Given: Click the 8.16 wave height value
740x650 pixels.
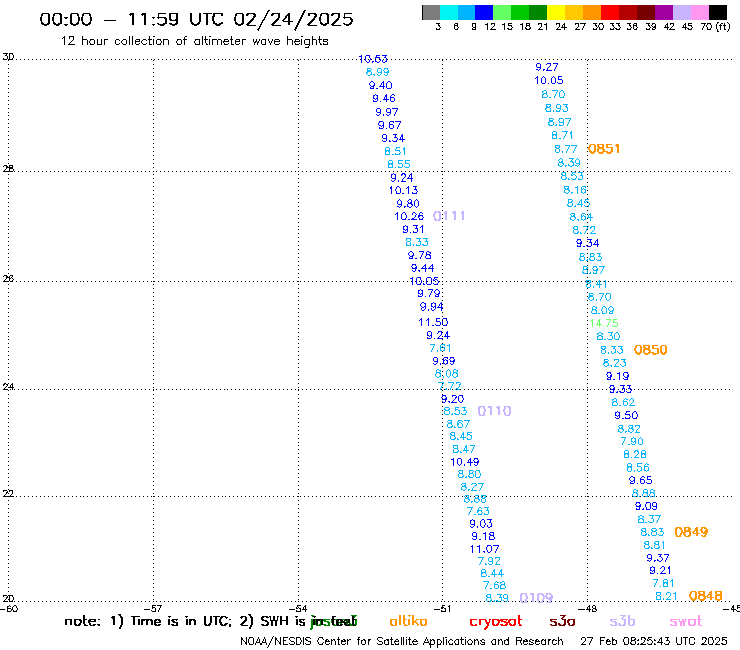Looking at the screenshot, I should point(575,190).
